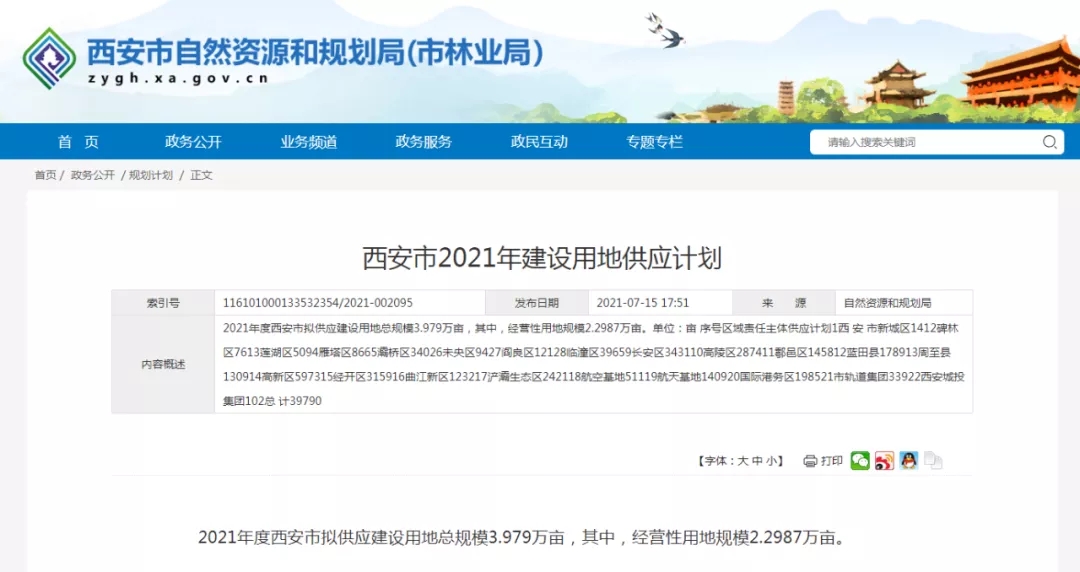Click the printer icon
Image resolution: width=1080 pixels, height=572 pixels.
pyautogui.click(x=810, y=461)
